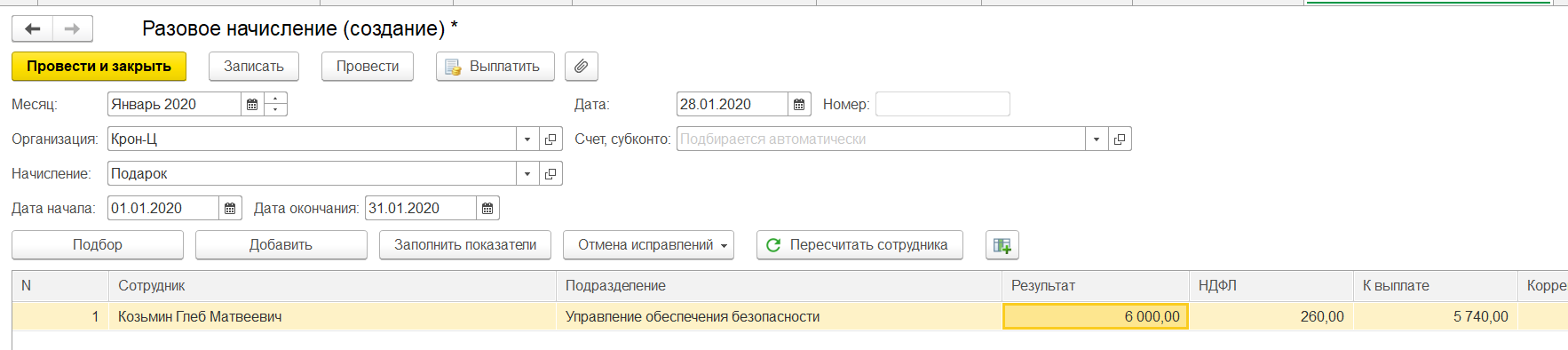Select the Результат cell 6 000,00

[1095, 317]
